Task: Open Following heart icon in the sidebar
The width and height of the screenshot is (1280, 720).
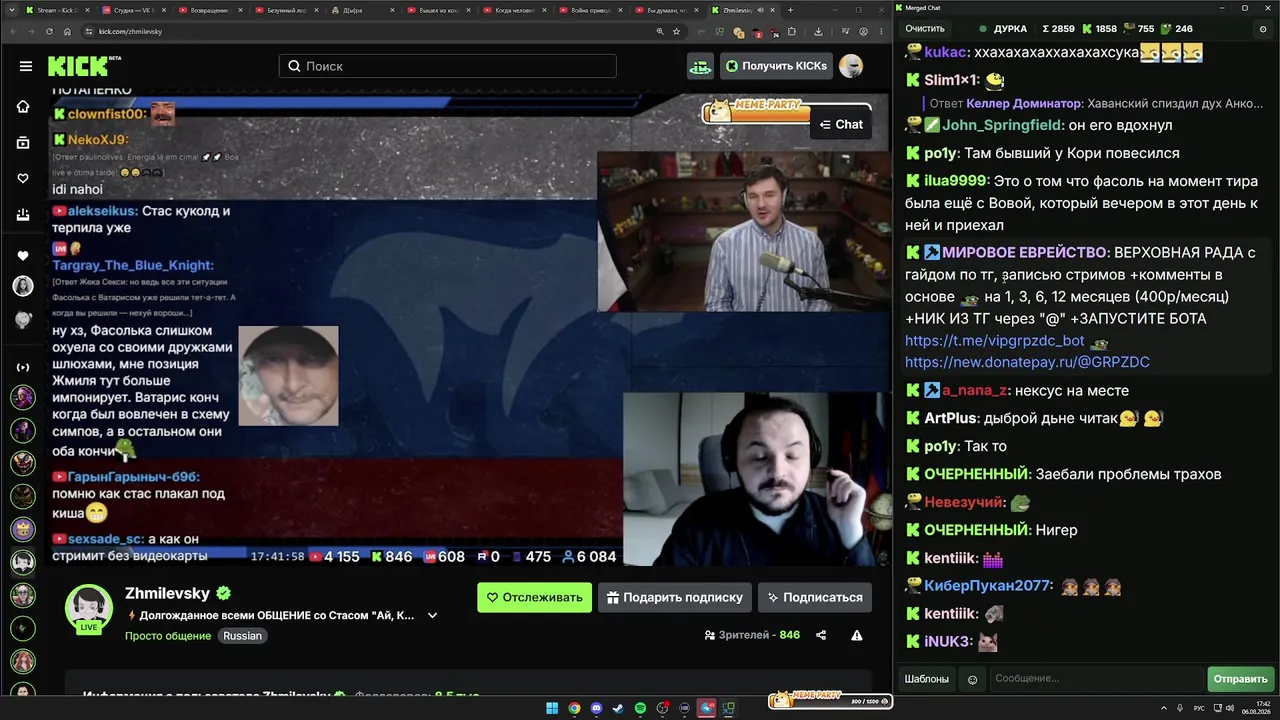Action: tap(23, 178)
